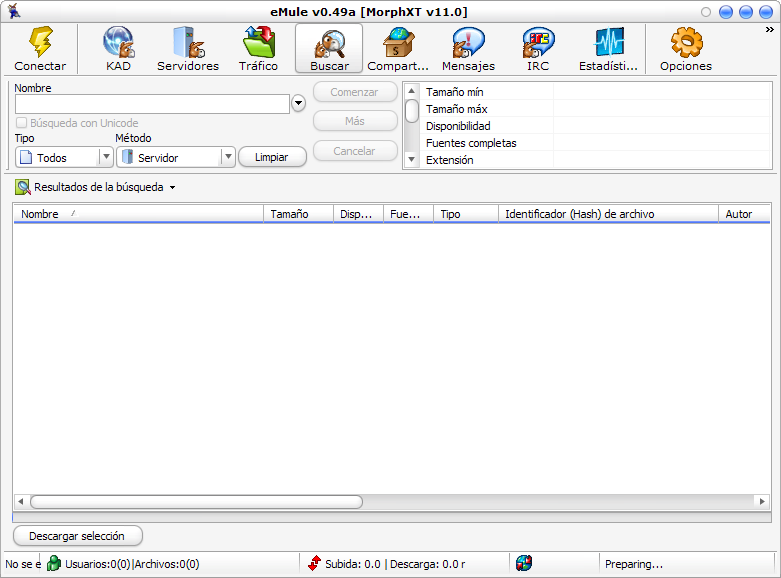This screenshot has height=578, width=781.
Task: Open the Compartidos shared files view
Action: tap(398, 43)
